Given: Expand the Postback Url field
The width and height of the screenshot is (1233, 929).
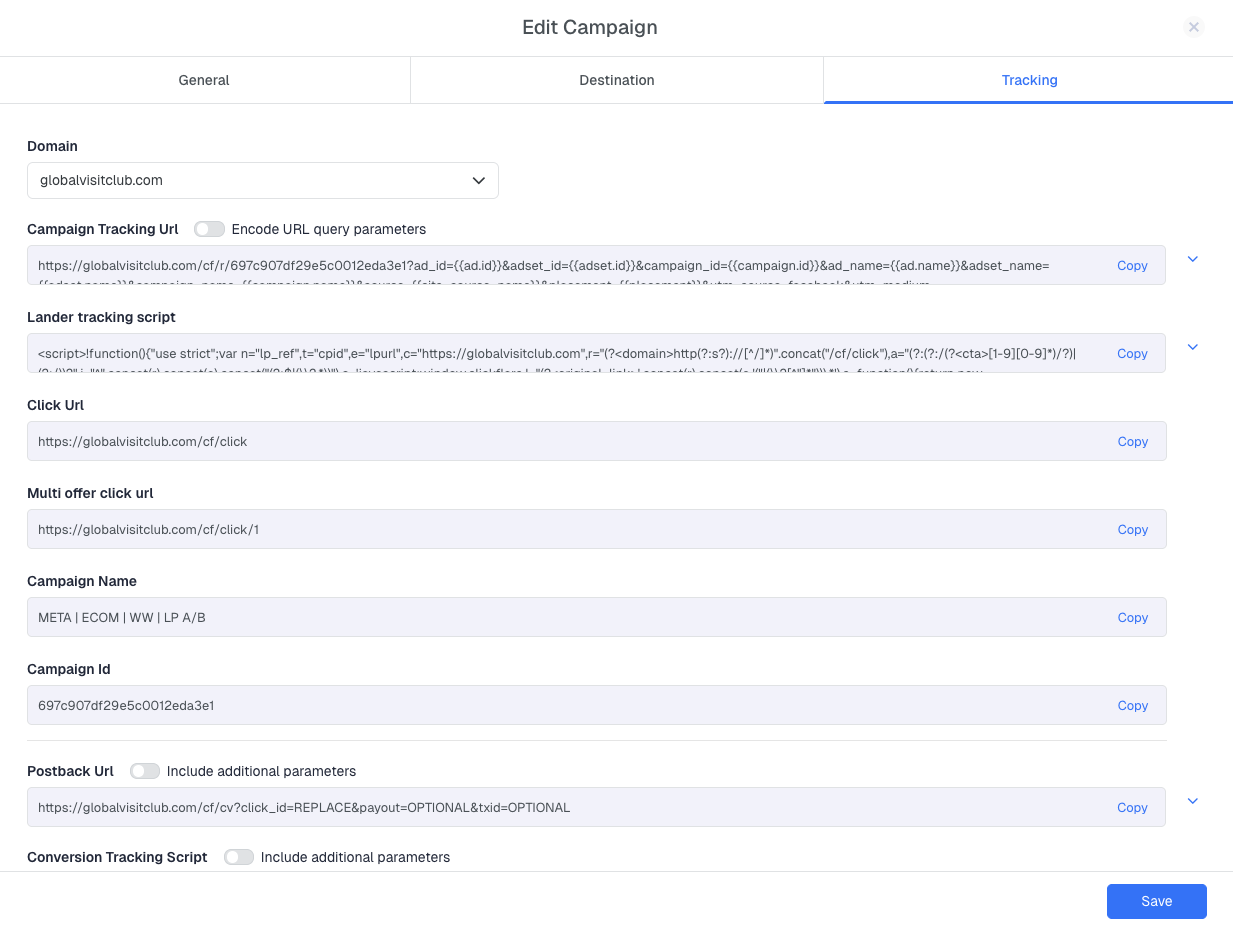Looking at the screenshot, I should tap(1192, 801).
